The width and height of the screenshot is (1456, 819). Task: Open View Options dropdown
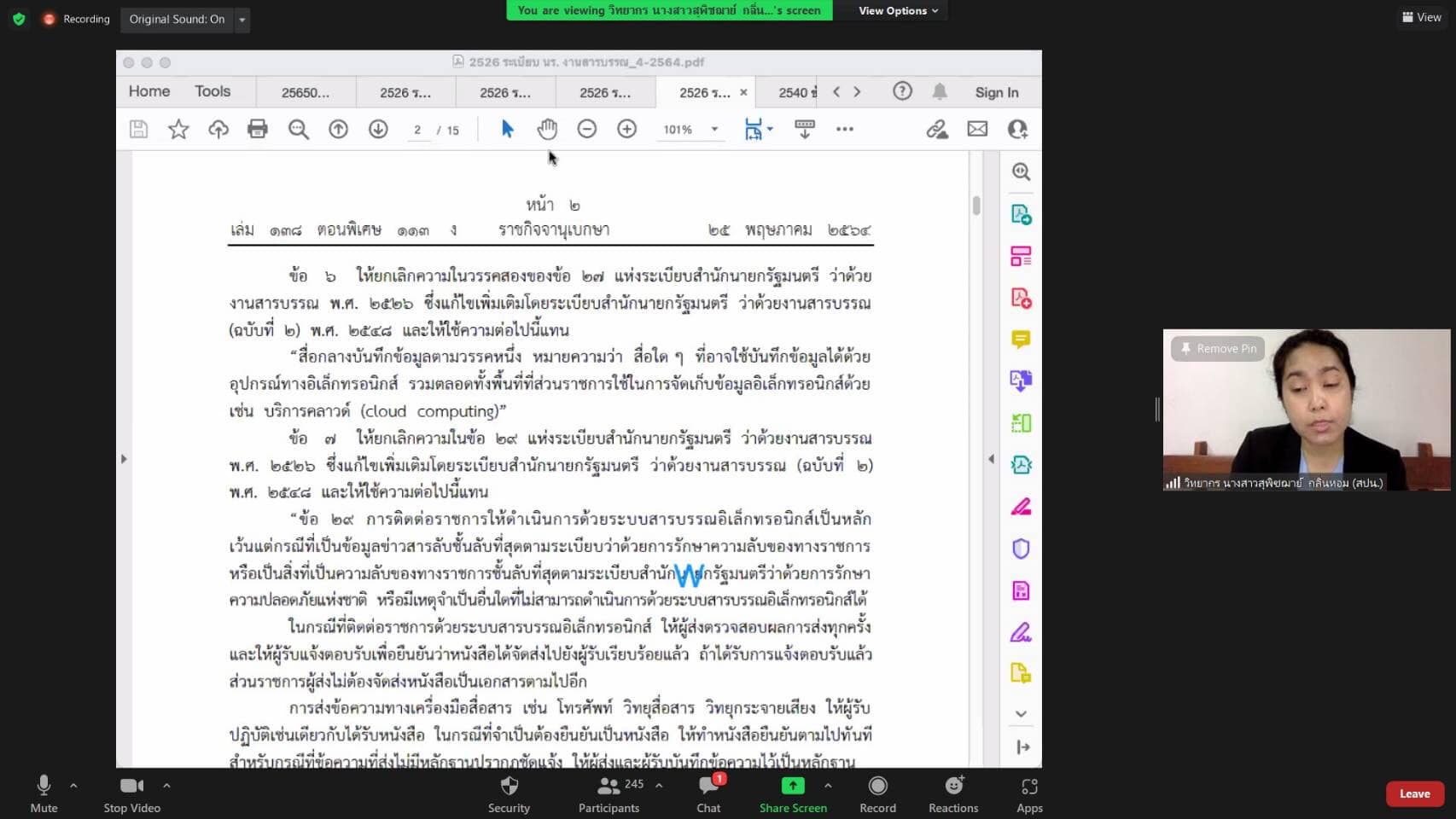pyautogui.click(x=898, y=11)
